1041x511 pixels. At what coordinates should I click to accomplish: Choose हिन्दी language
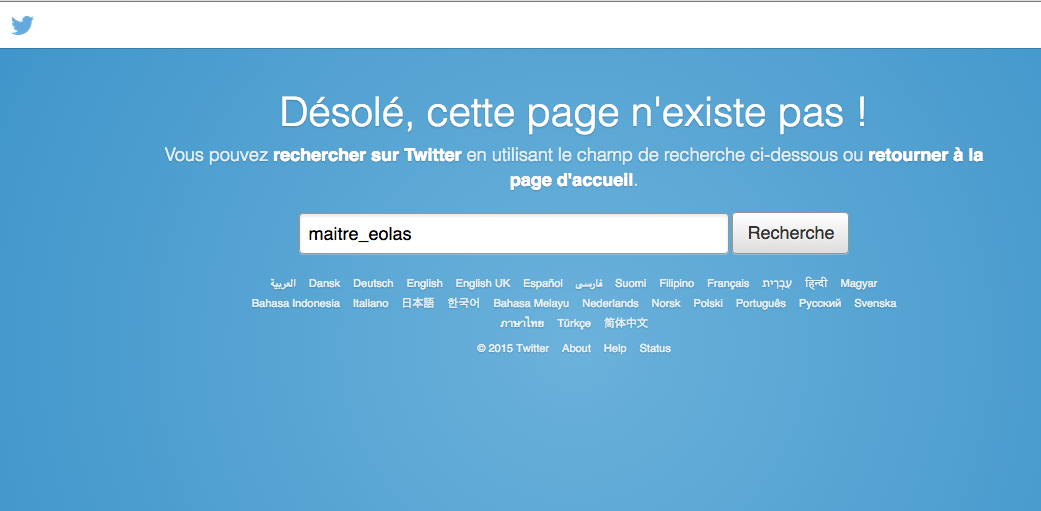coord(816,283)
